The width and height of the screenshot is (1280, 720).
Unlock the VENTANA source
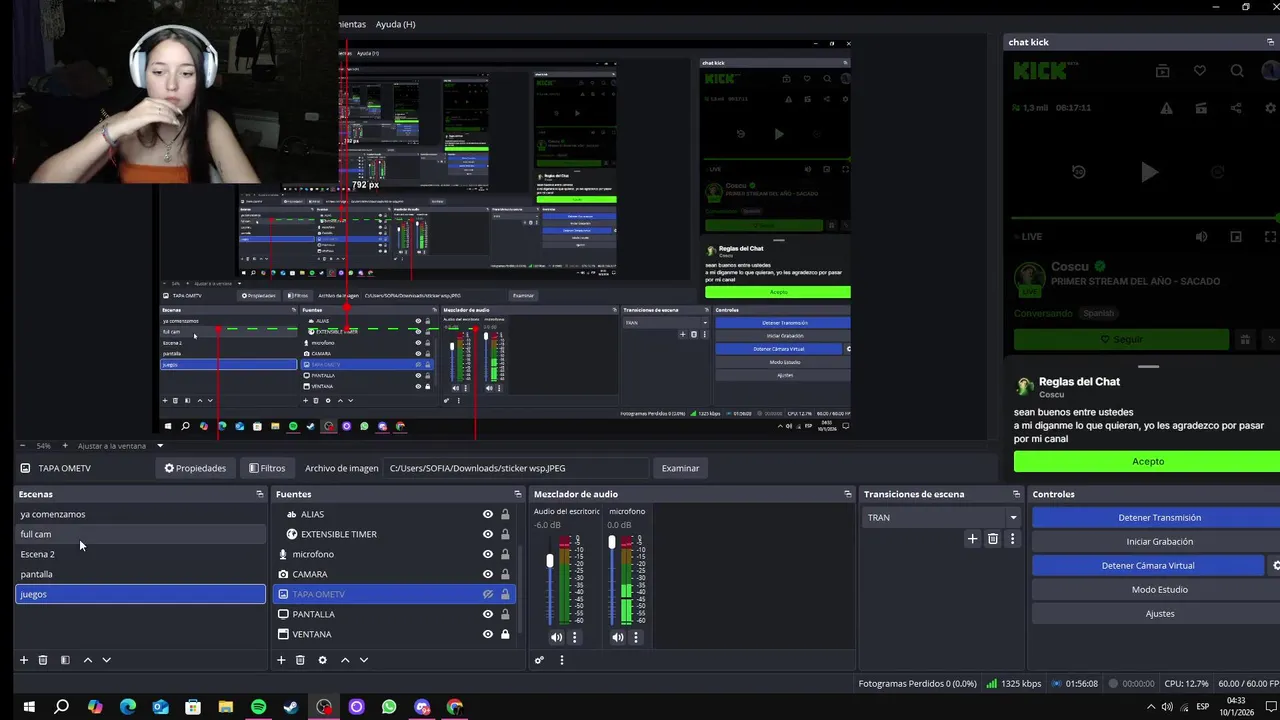(x=505, y=634)
